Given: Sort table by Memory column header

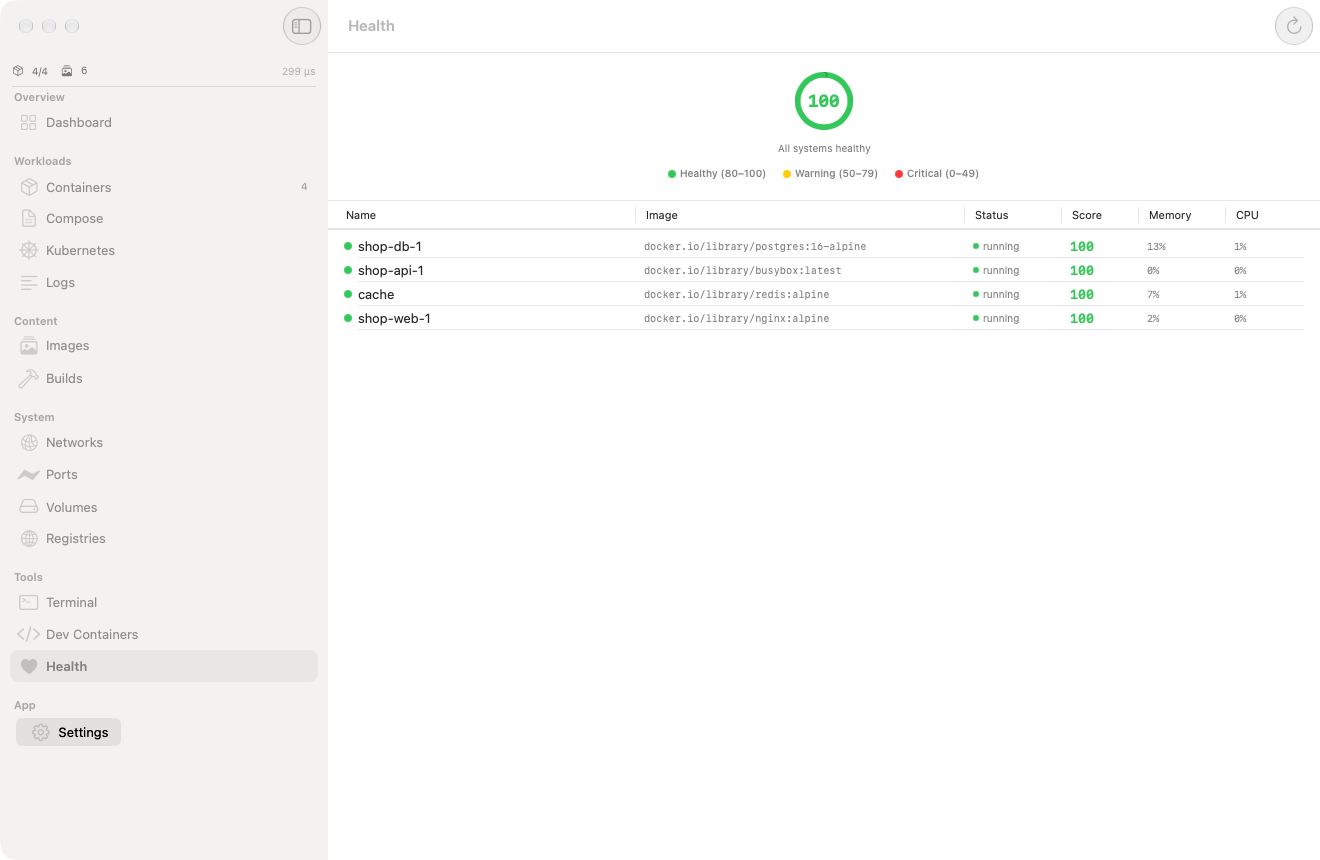Looking at the screenshot, I should pyautogui.click(x=1170, y=215).
